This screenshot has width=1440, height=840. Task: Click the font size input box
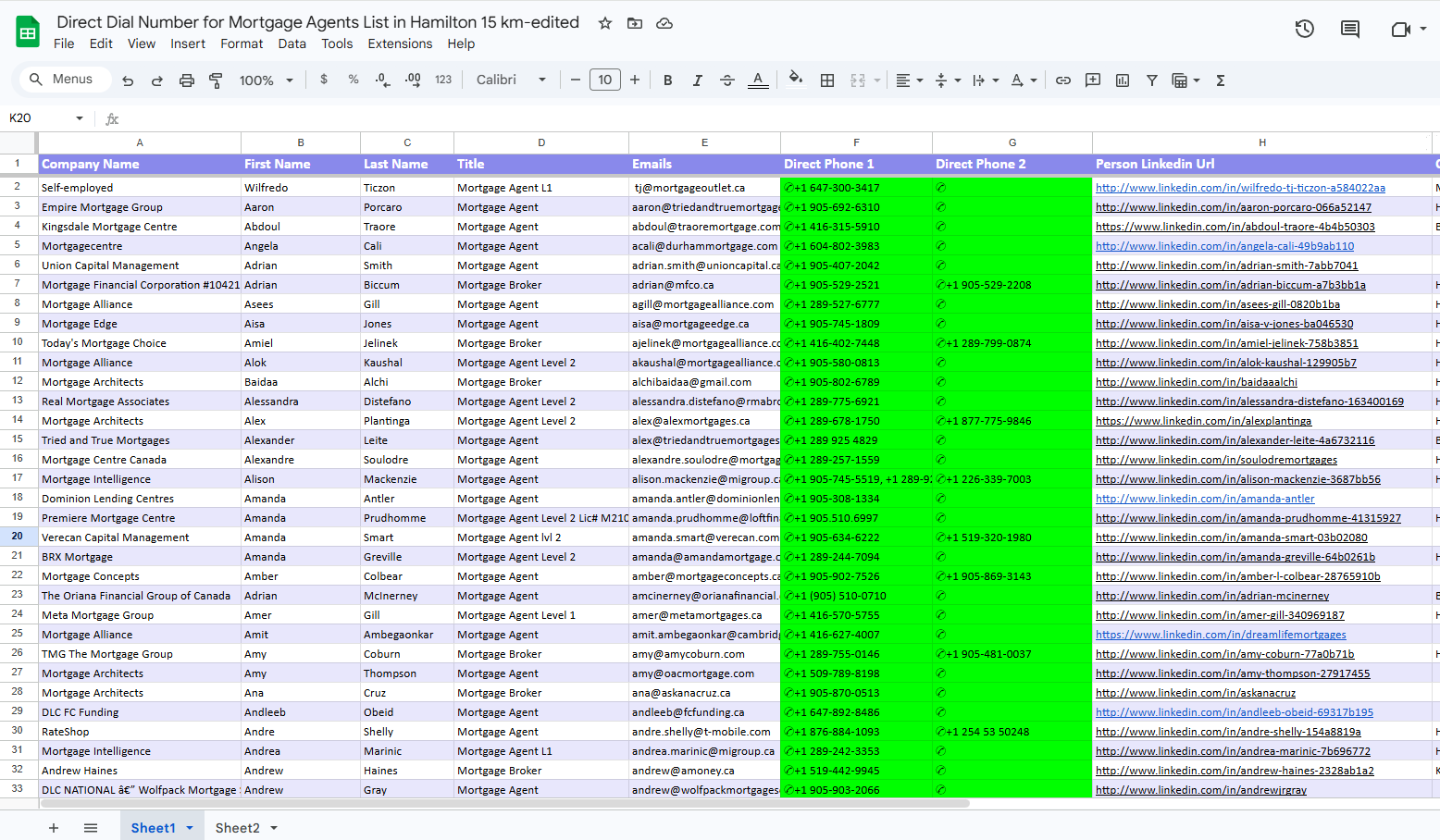[605, 80]
